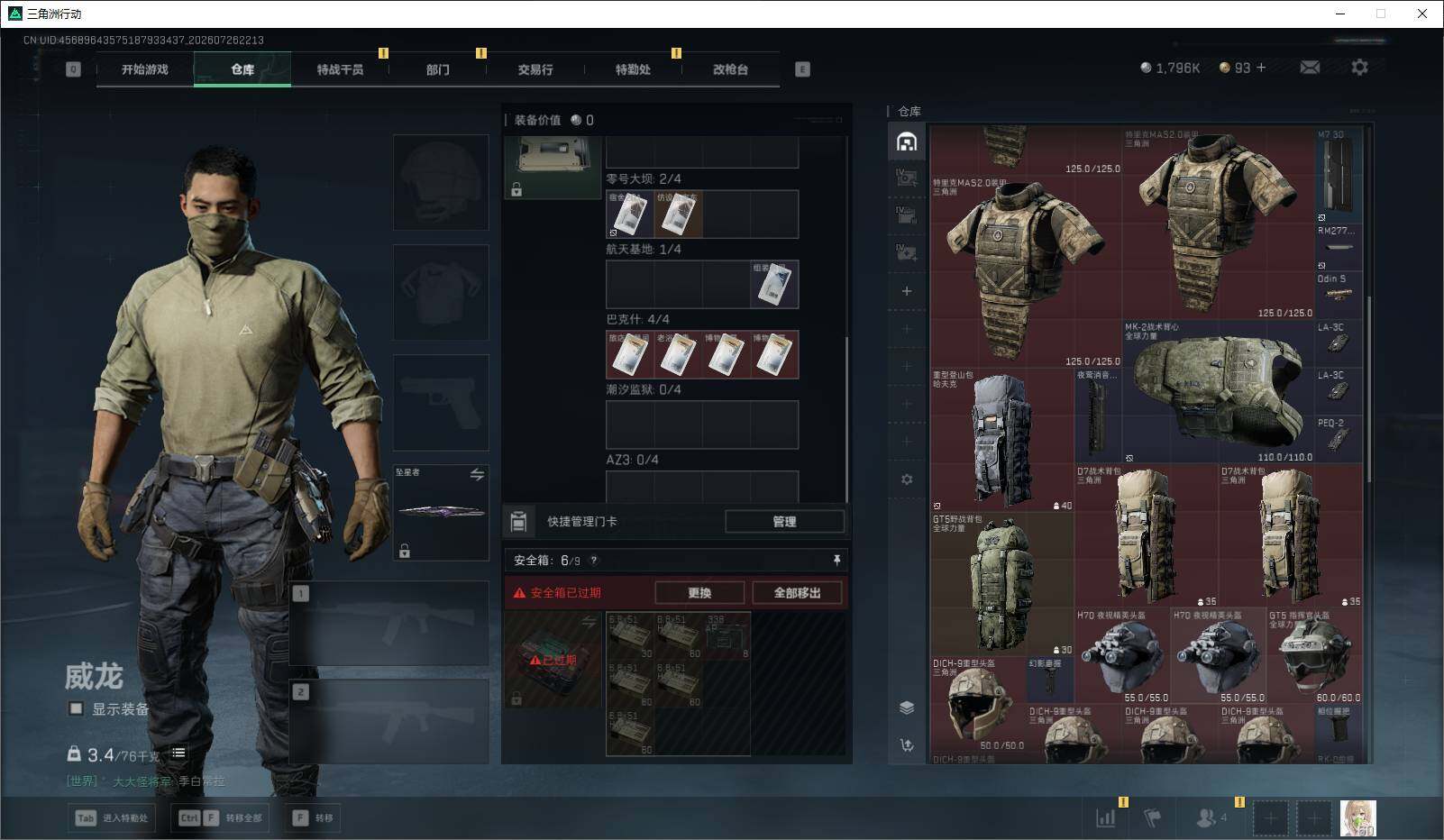Select the 仓库 tab
The width and height of the screenshot is (1444, 840).
242,69
